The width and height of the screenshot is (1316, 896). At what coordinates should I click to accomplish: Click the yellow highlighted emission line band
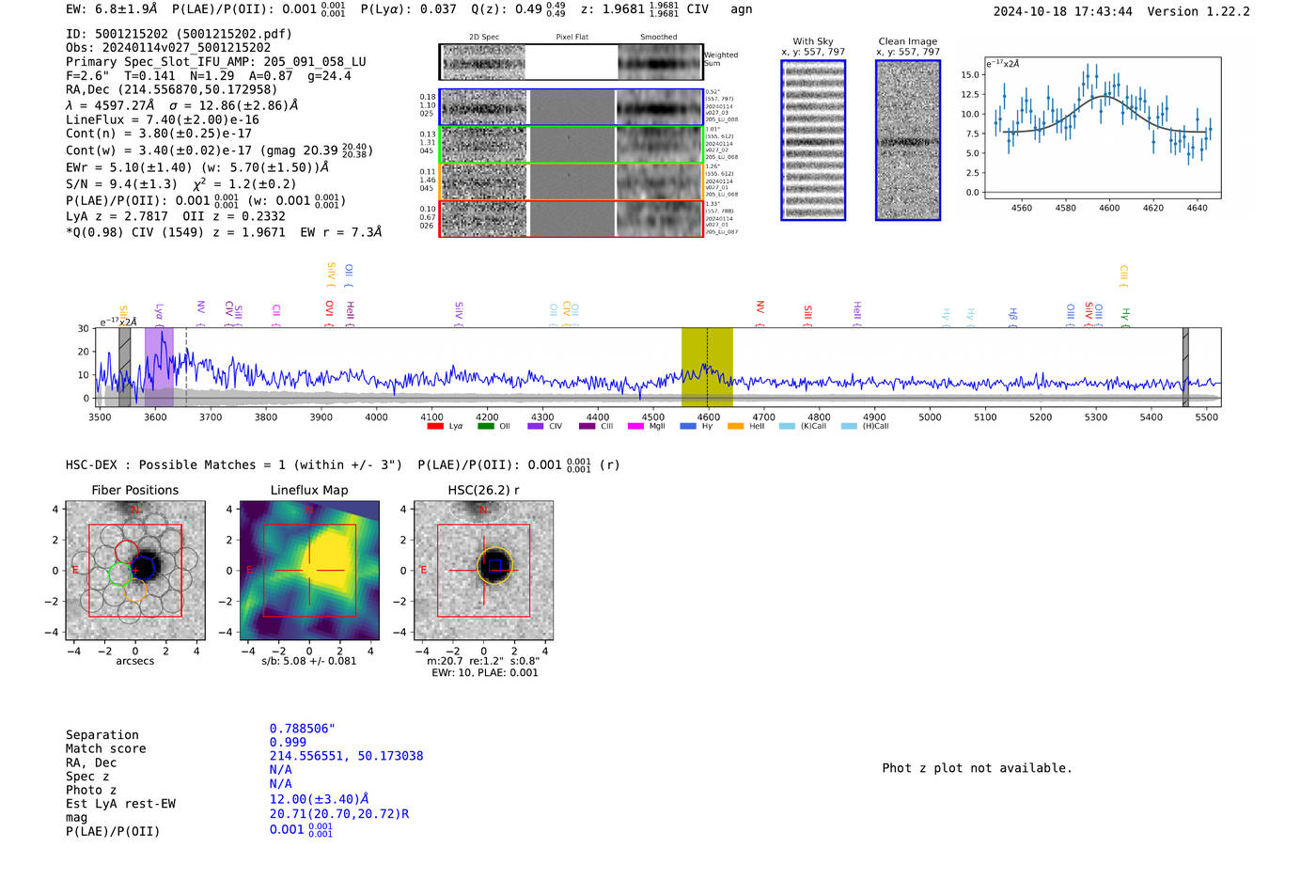pyautogui.click(x=707, y=367)
